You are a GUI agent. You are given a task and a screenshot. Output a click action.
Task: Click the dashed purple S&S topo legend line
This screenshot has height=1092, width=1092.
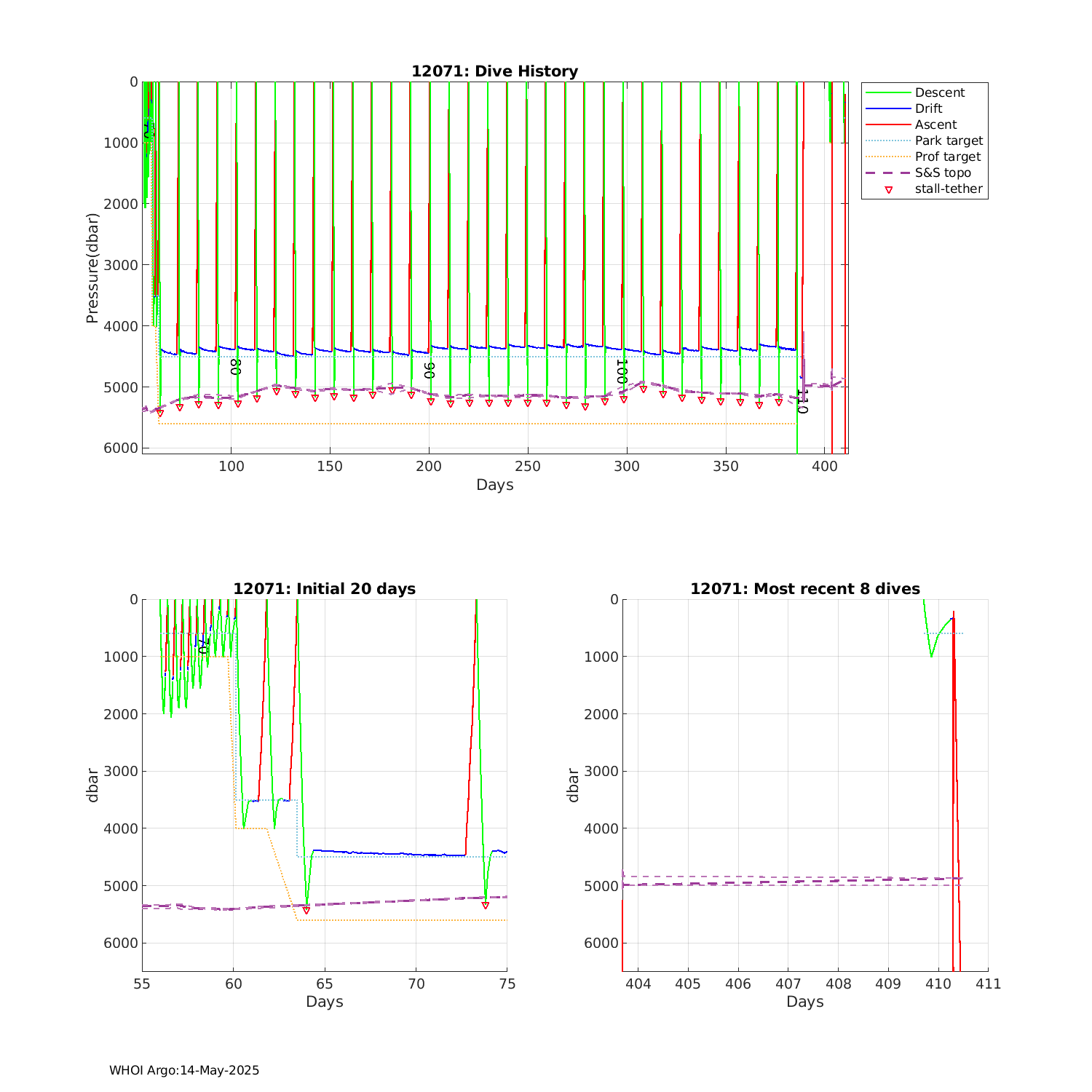click(888, 173)
